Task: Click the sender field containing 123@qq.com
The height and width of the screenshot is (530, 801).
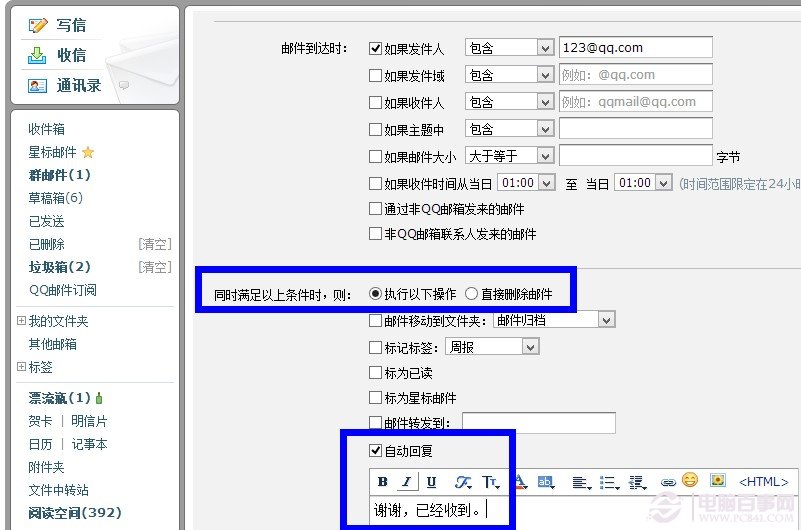Action: point(635,47)
